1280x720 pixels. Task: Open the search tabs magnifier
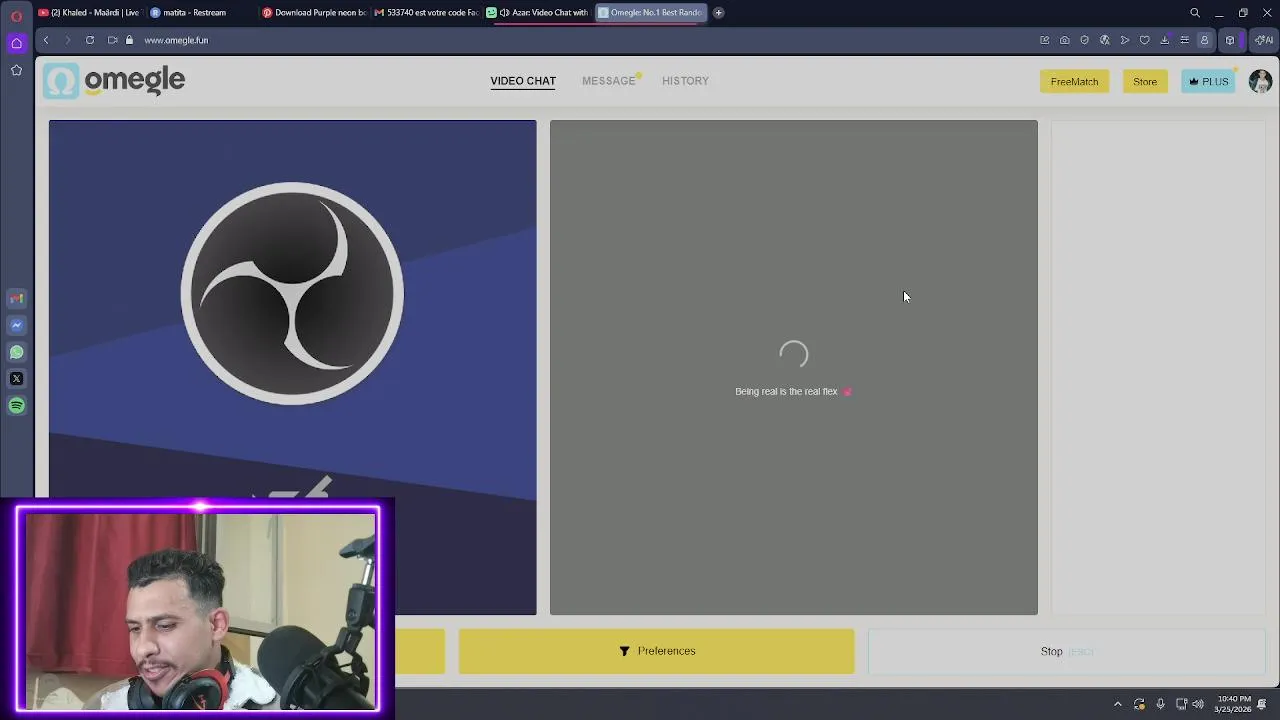pos(1195,13)
